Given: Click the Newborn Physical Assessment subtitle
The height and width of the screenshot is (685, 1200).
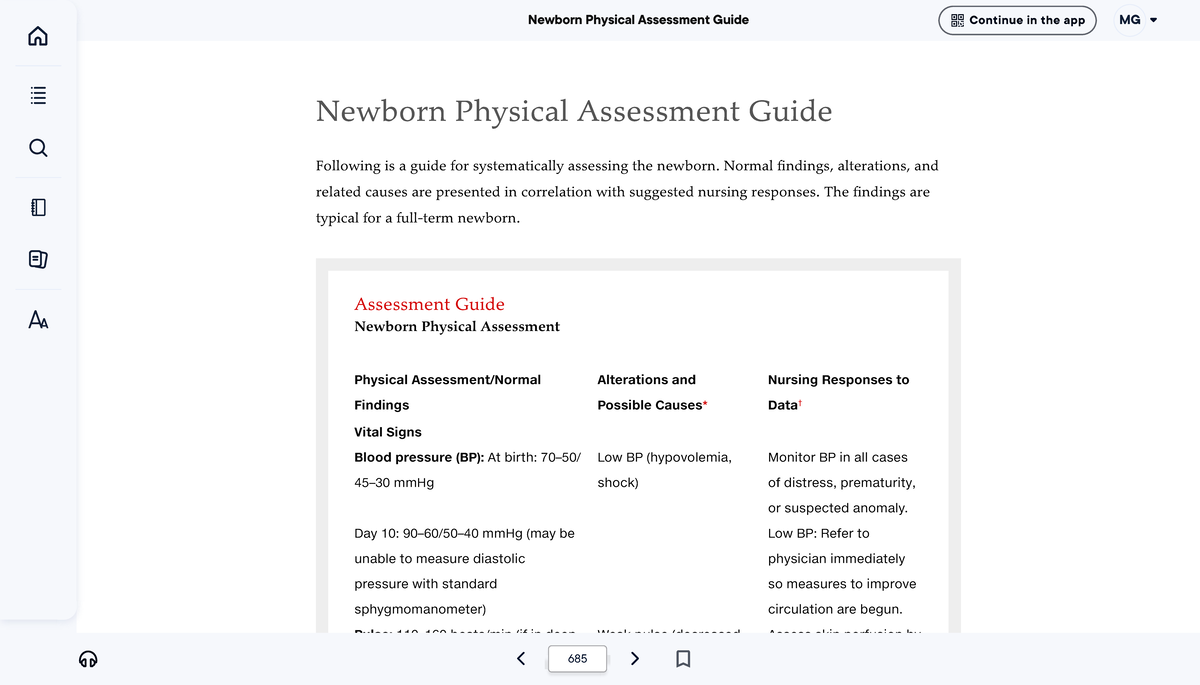Looking at the screenshot, I should 457,327.
